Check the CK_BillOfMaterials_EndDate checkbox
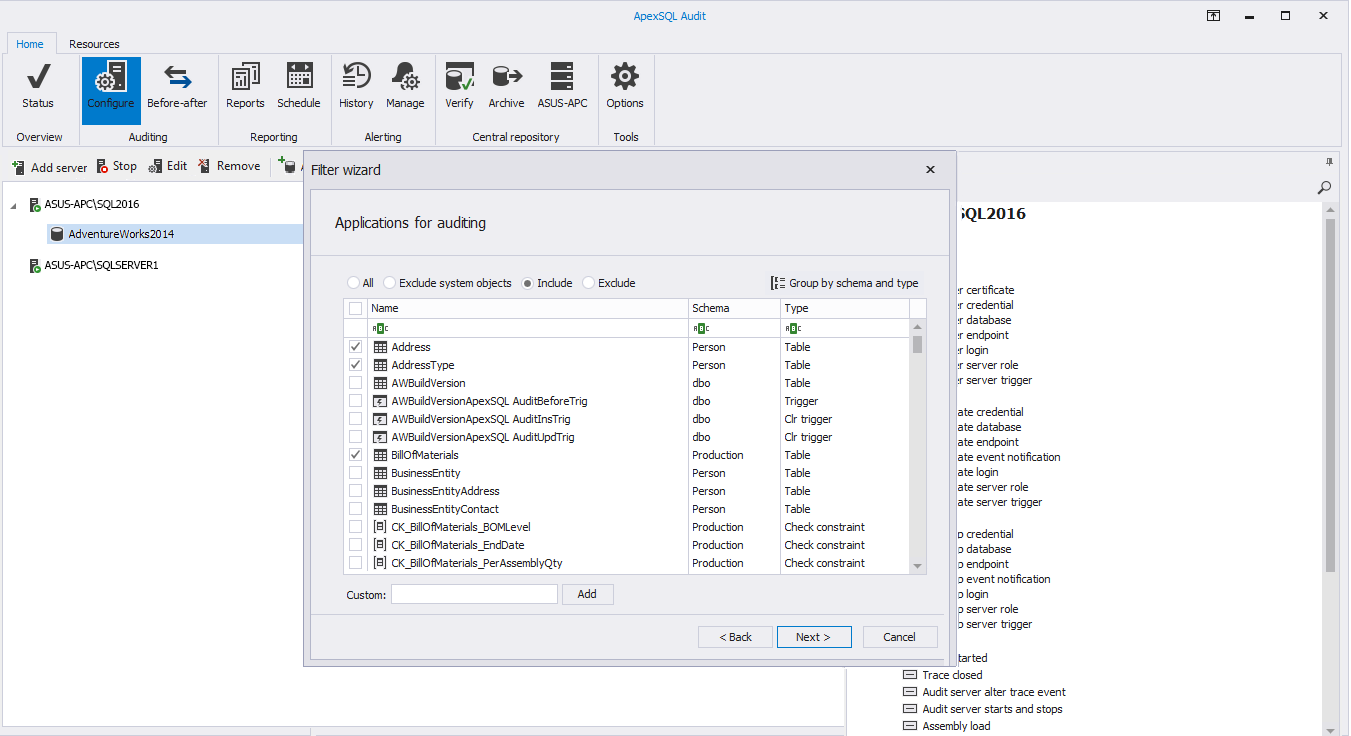The width and height of the screenshot is (1351, 736). pos(355,545)
